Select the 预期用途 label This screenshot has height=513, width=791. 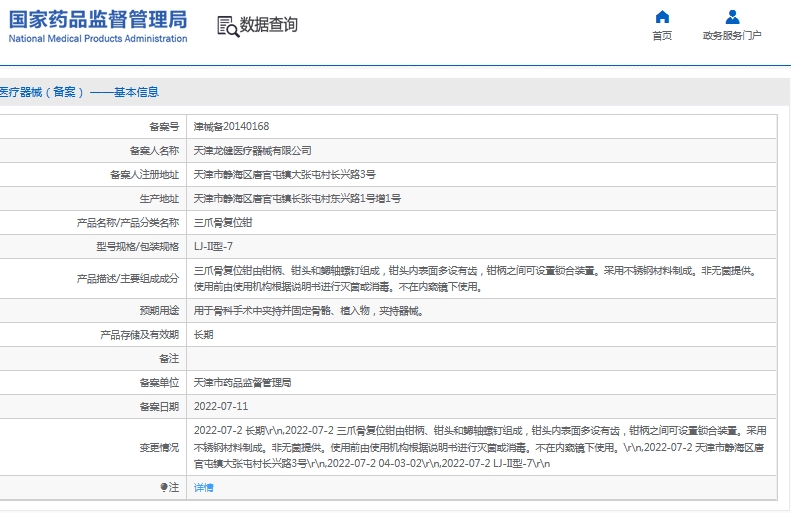pos(159,311)
